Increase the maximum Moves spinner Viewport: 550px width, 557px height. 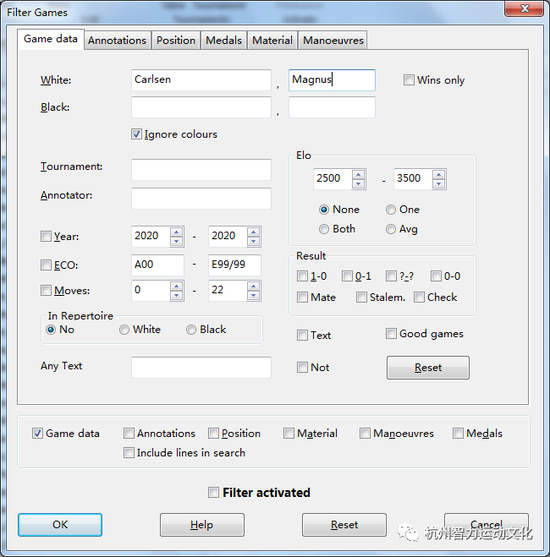pos(253,286)
